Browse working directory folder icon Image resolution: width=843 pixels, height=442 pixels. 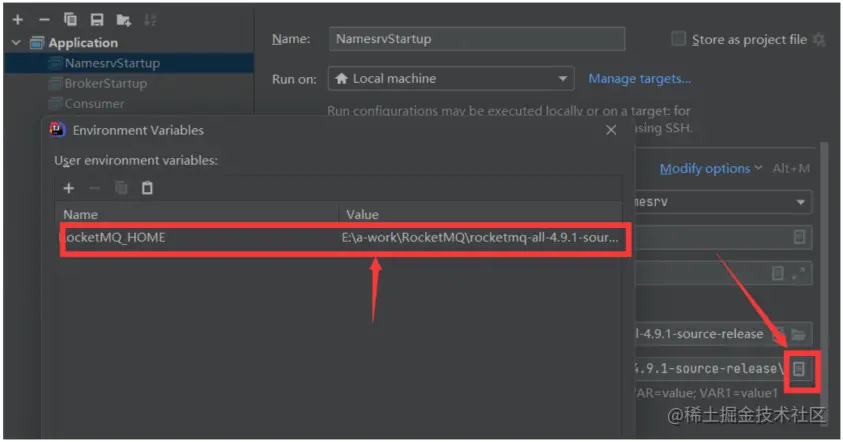coord(798,334)
